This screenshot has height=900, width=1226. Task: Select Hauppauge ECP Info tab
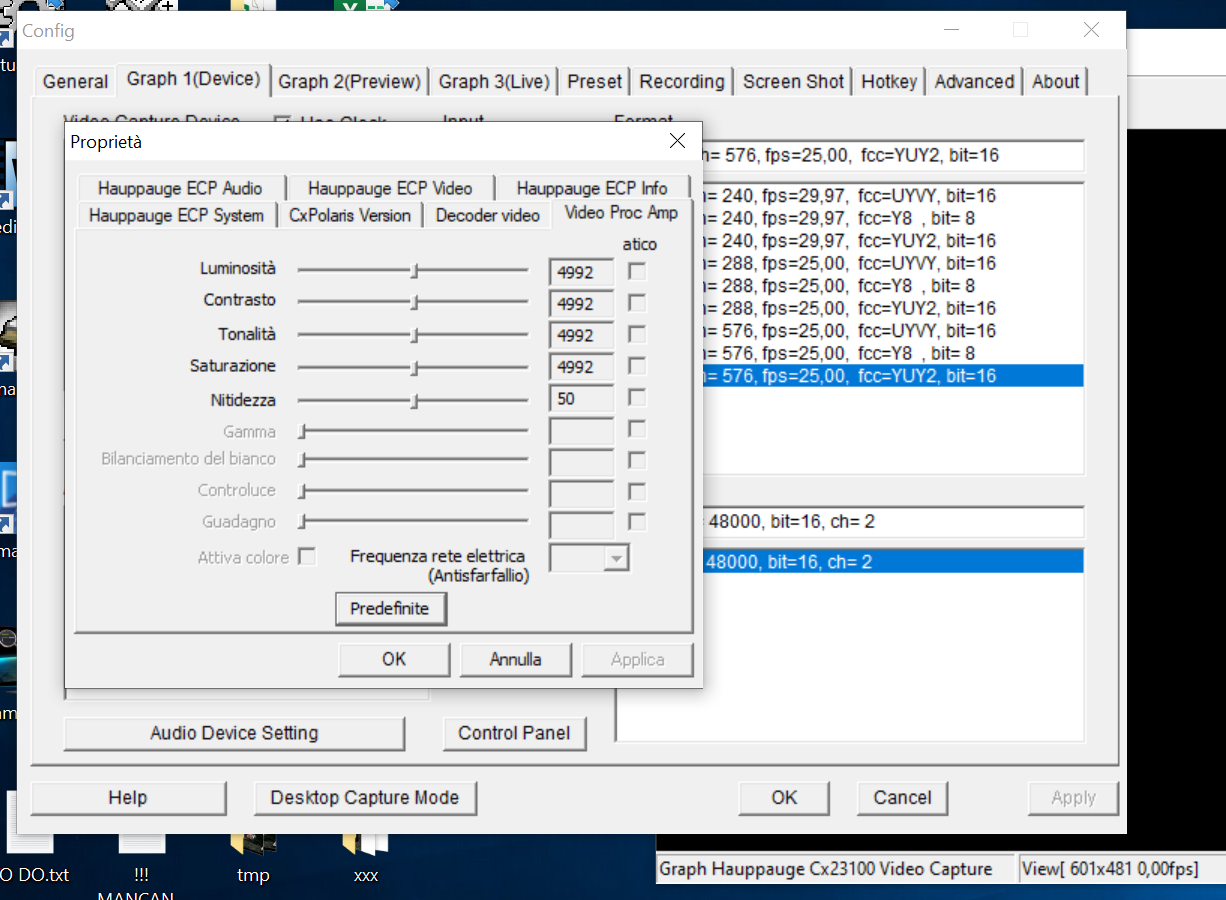592,188
